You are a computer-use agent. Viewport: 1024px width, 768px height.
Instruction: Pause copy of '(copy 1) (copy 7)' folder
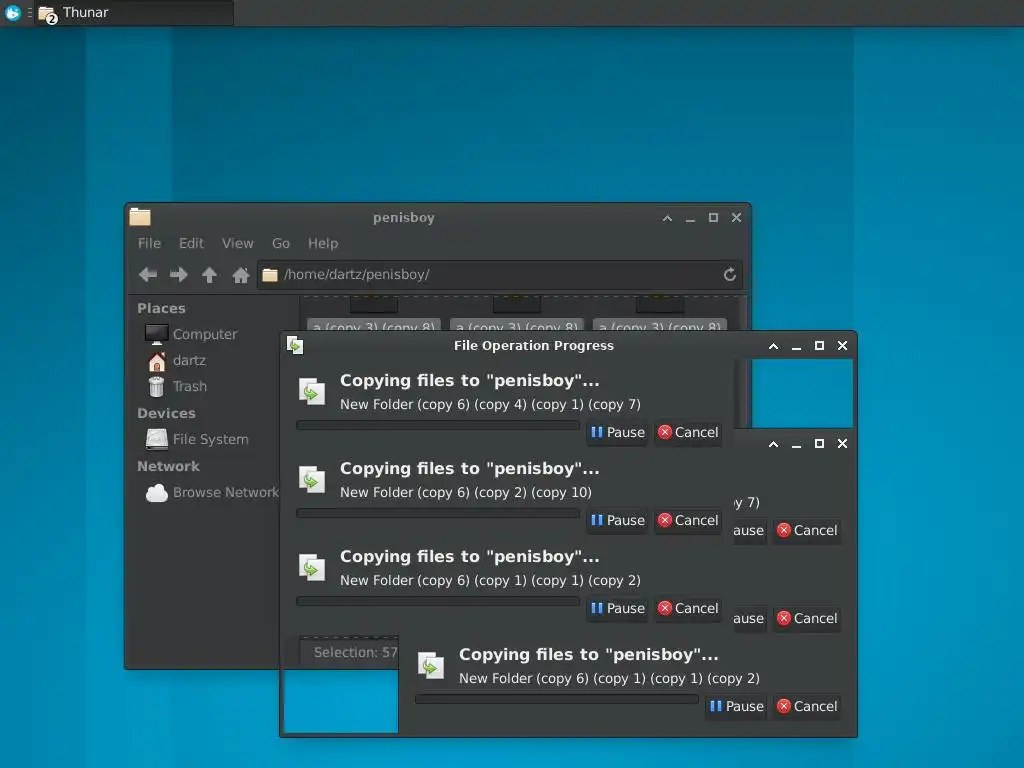point(617,432)
